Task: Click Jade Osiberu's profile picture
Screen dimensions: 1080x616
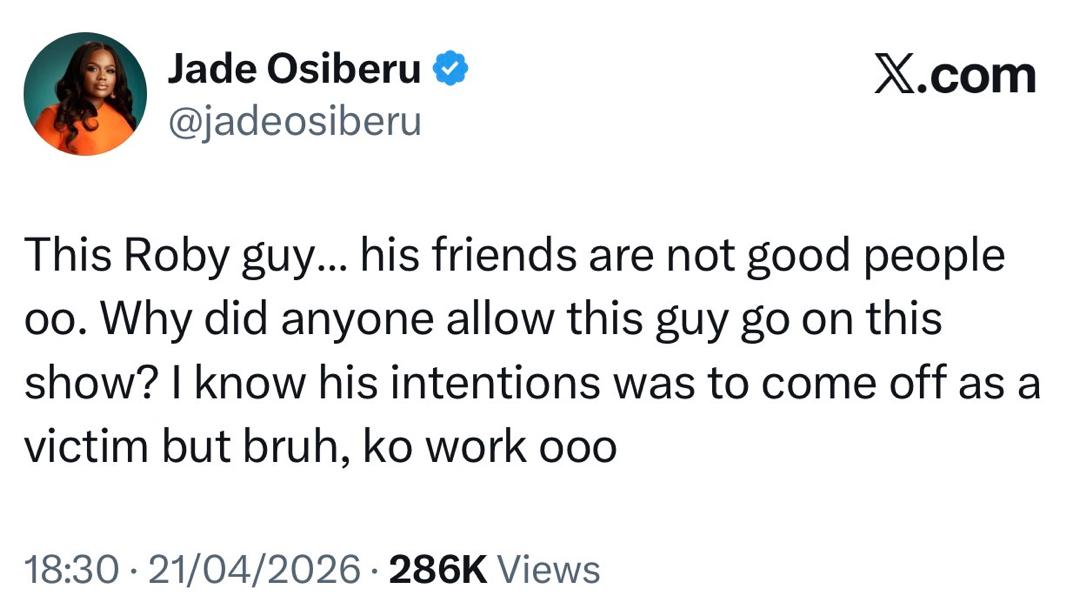Action: pyautogui.click(x=85, y=93)
